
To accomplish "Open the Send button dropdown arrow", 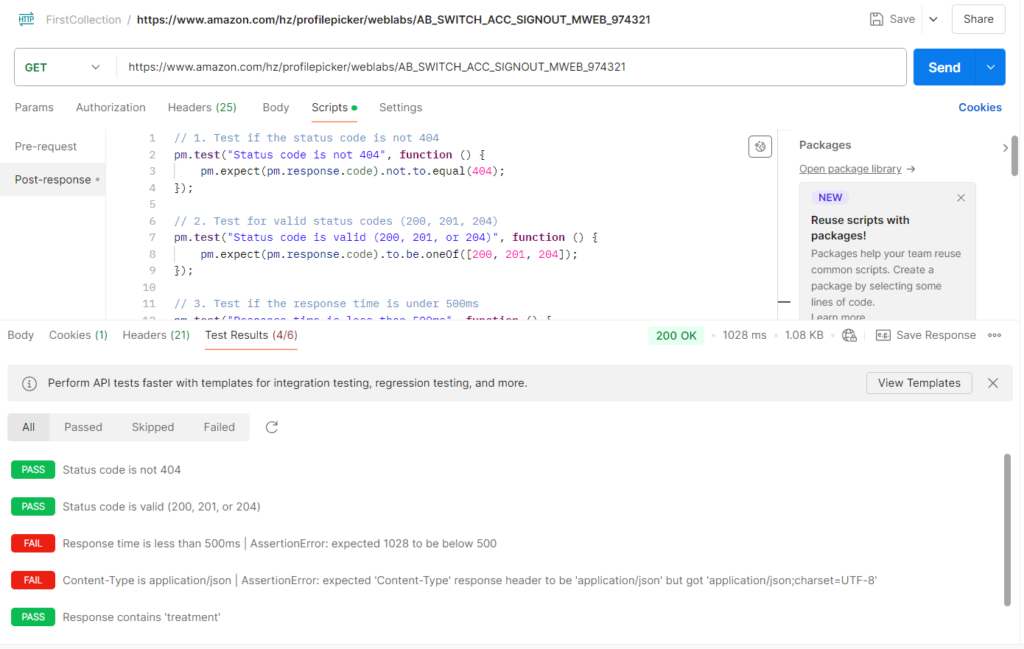I will click(991, 67).
